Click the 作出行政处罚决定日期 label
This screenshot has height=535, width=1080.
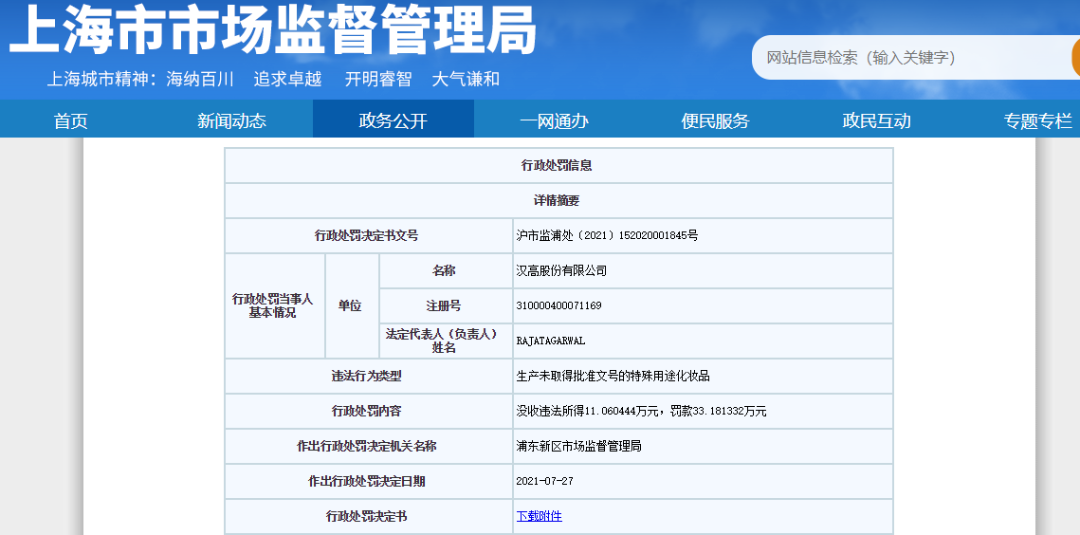pos(368,481)
